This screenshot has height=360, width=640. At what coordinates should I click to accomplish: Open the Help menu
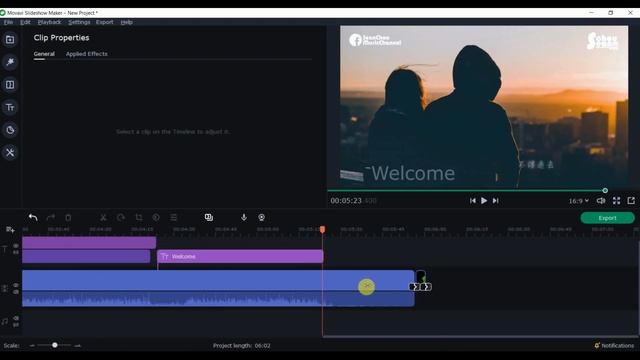click(127, 22)
